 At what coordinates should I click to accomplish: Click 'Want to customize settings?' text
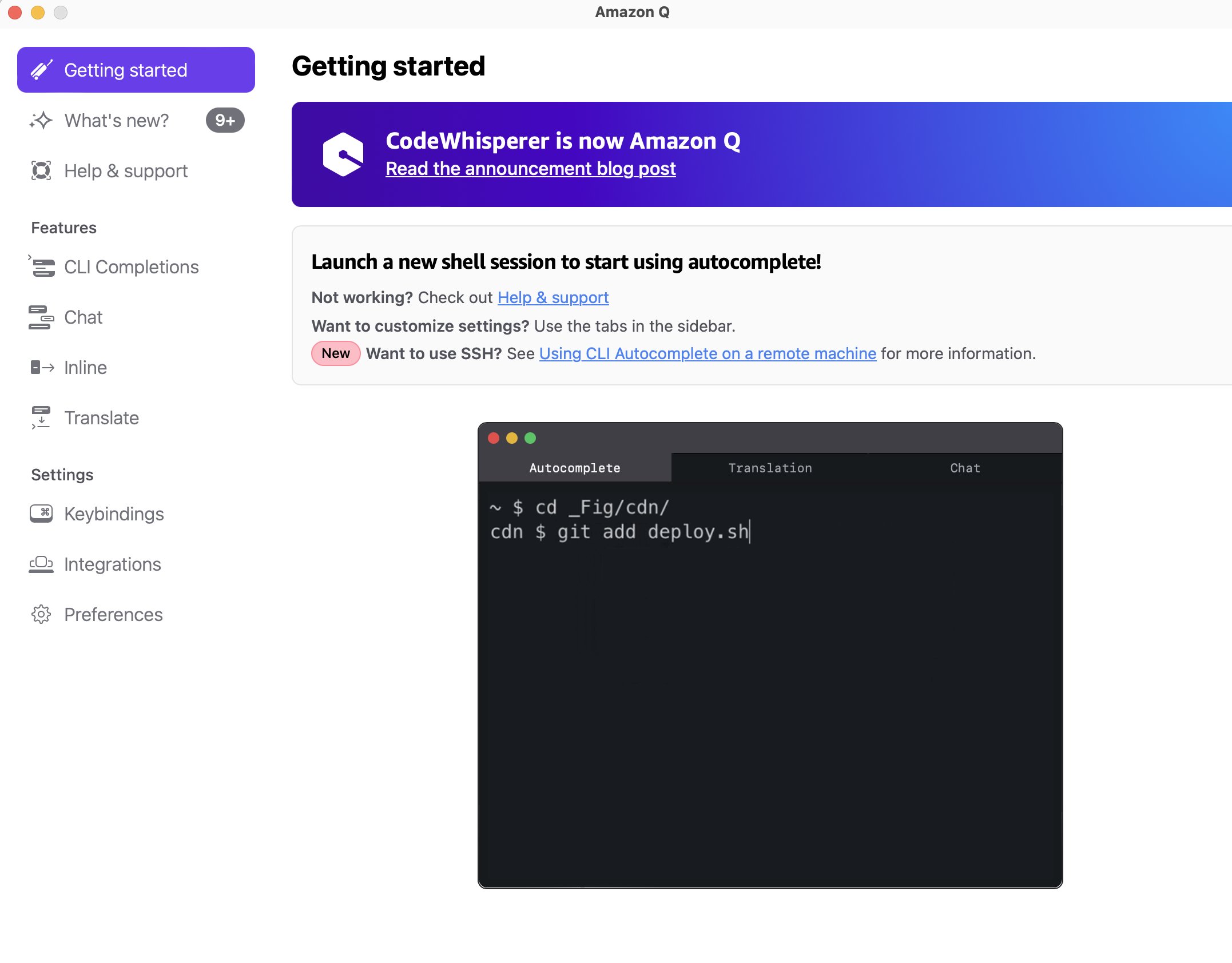pyautogui.click(x=420, y=326)
